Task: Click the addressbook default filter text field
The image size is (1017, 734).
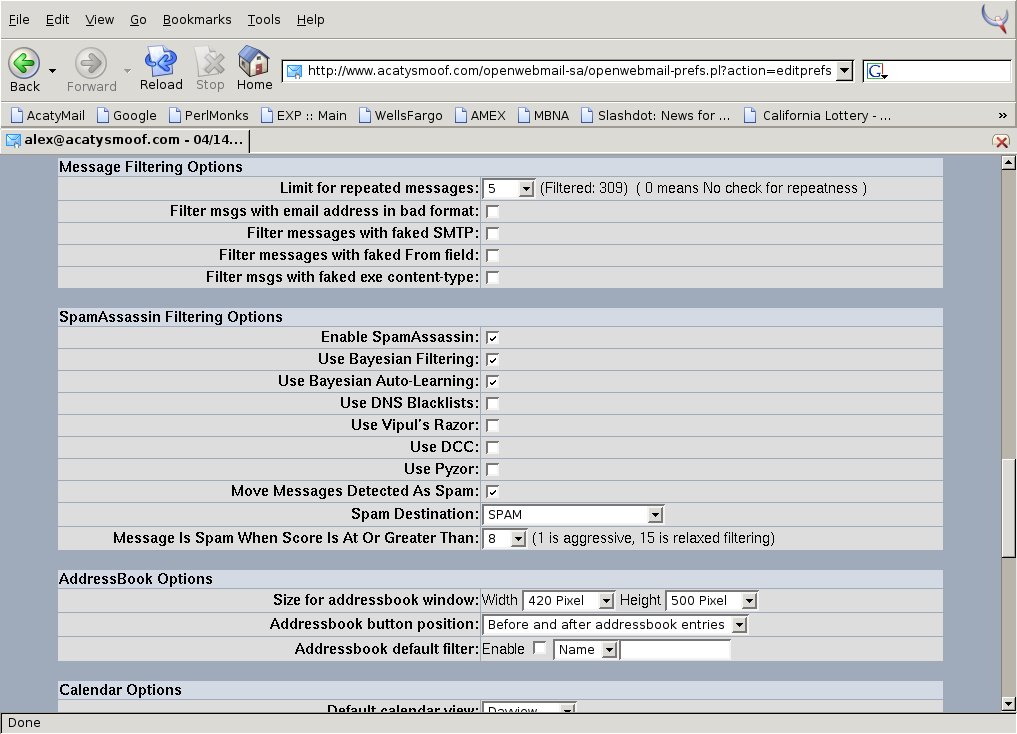Action: [x=675, y=650]
